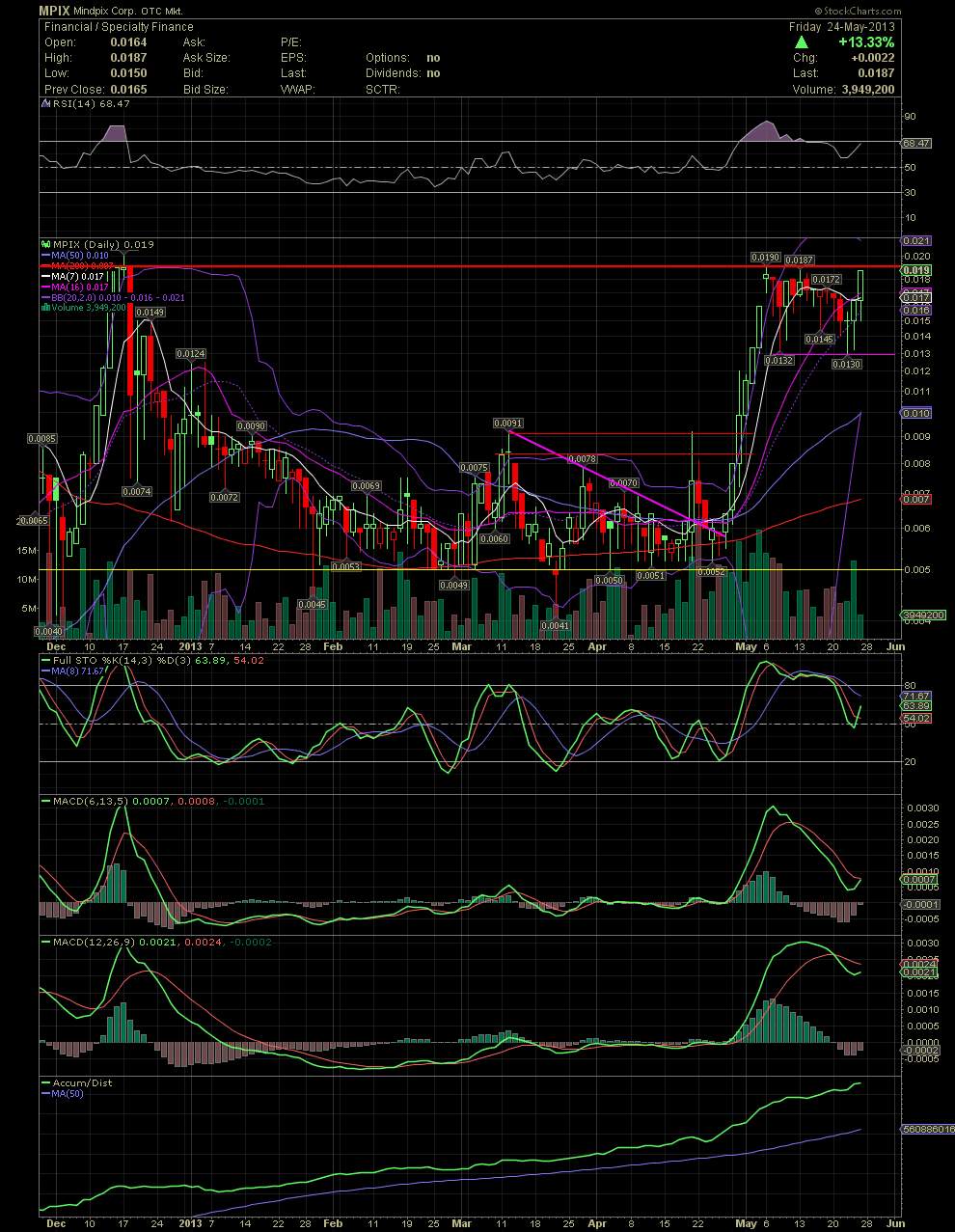The width and height of the screenshot is (955, 1232).
Task: Click the RSI 68.47 axis value tag
Action: pyautogui.click(x=916, y=143)
